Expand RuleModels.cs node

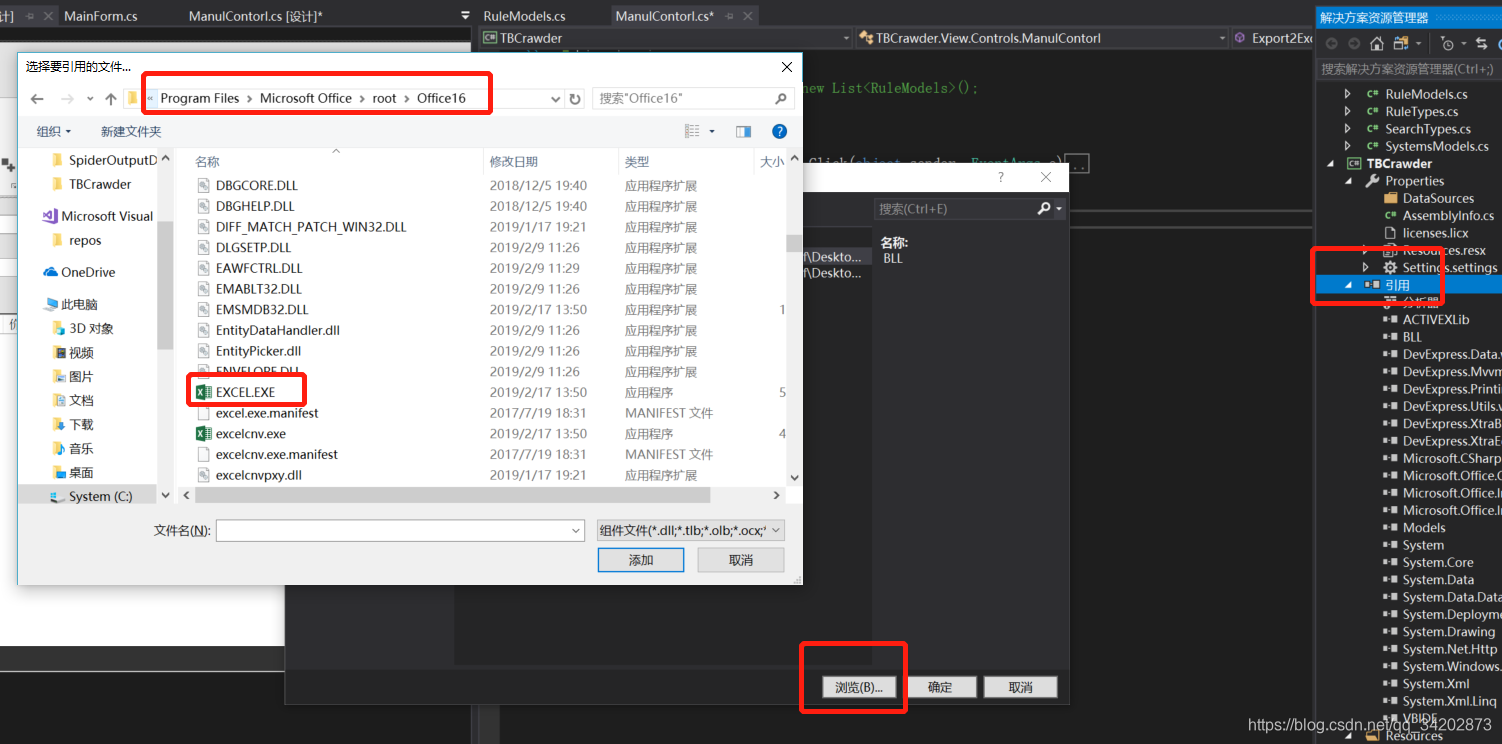click(x=1347, y=94)
